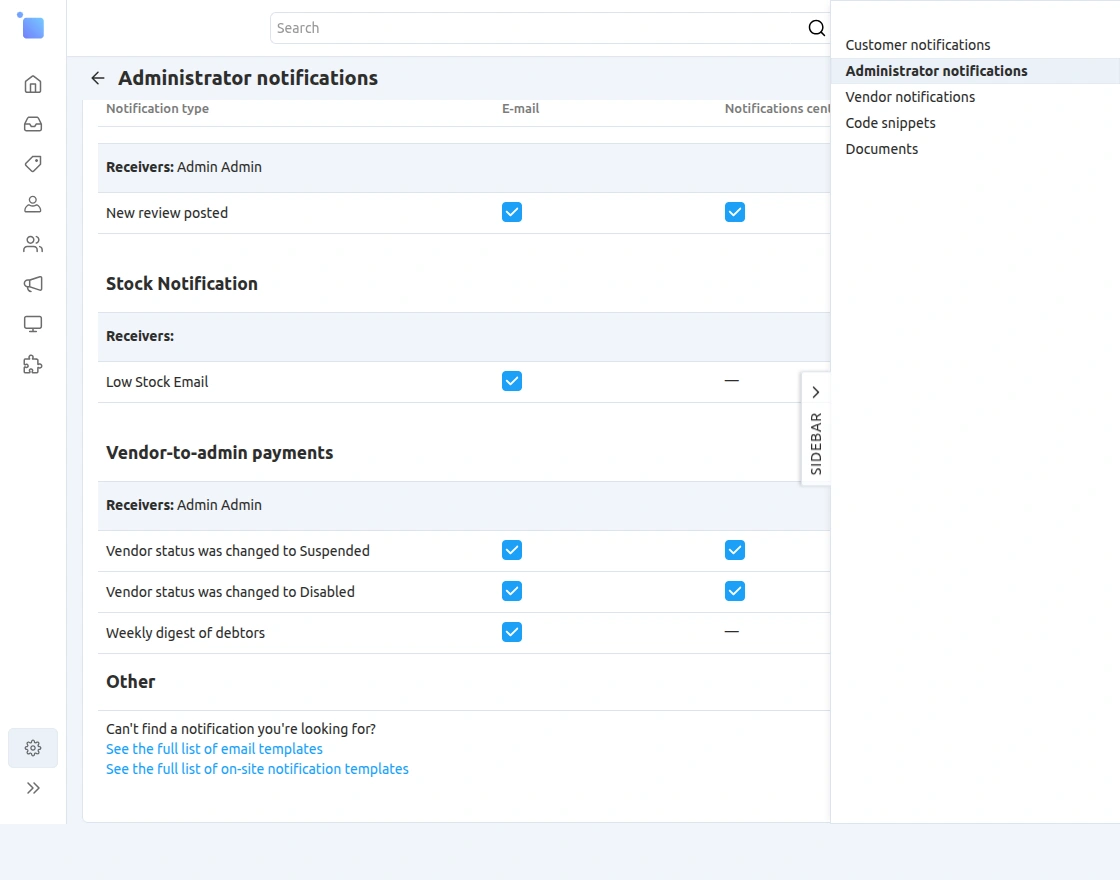Open the Vendors people icon
This screenshot has height=880, width=1120.
click(x=33, y=244)
